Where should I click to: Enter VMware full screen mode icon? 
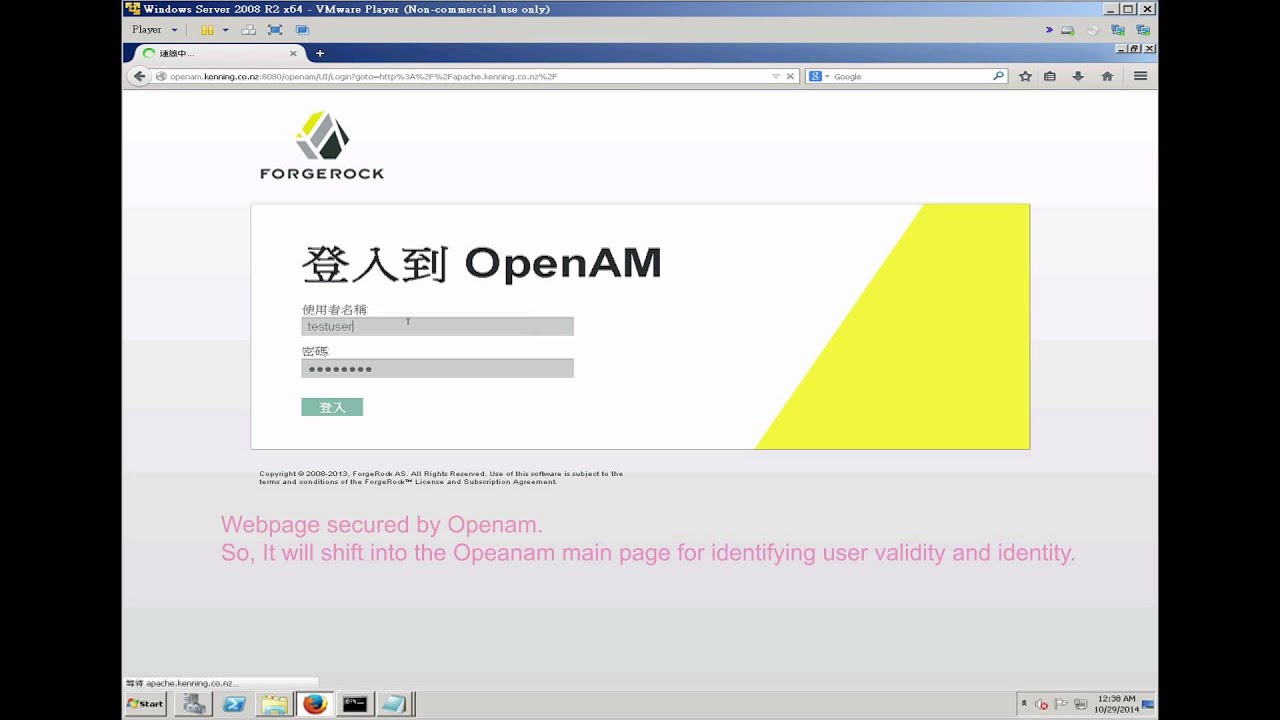click(275, 30)
